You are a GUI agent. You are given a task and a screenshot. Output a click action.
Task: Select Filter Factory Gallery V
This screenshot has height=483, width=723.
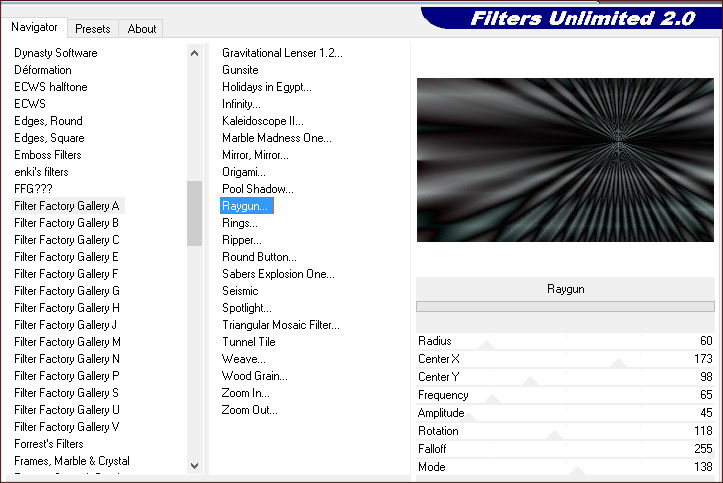(x=67, y=427)
